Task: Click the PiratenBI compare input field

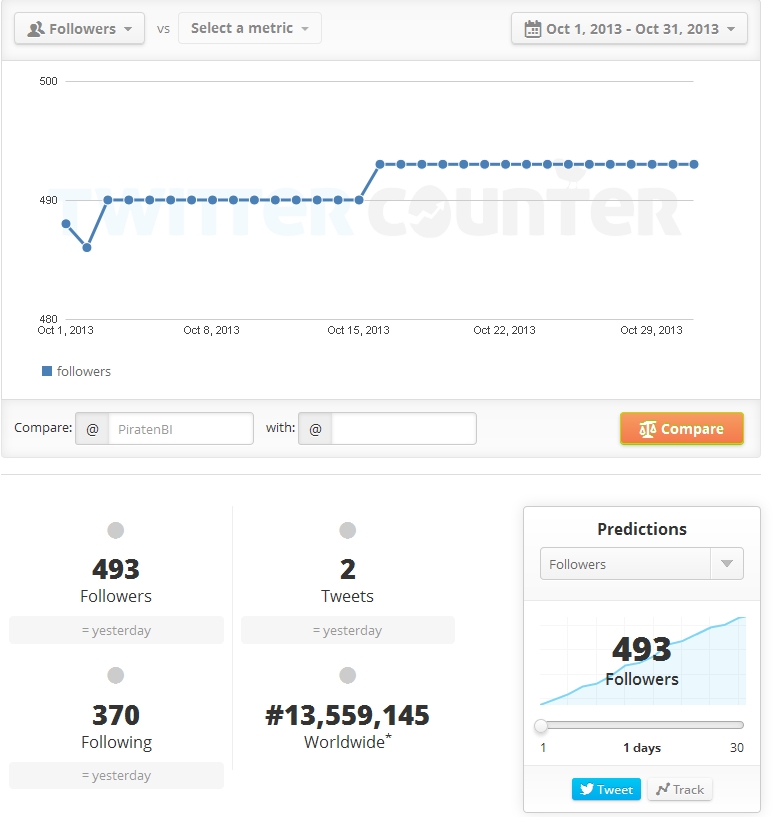Action: click(x=180, y=429)
